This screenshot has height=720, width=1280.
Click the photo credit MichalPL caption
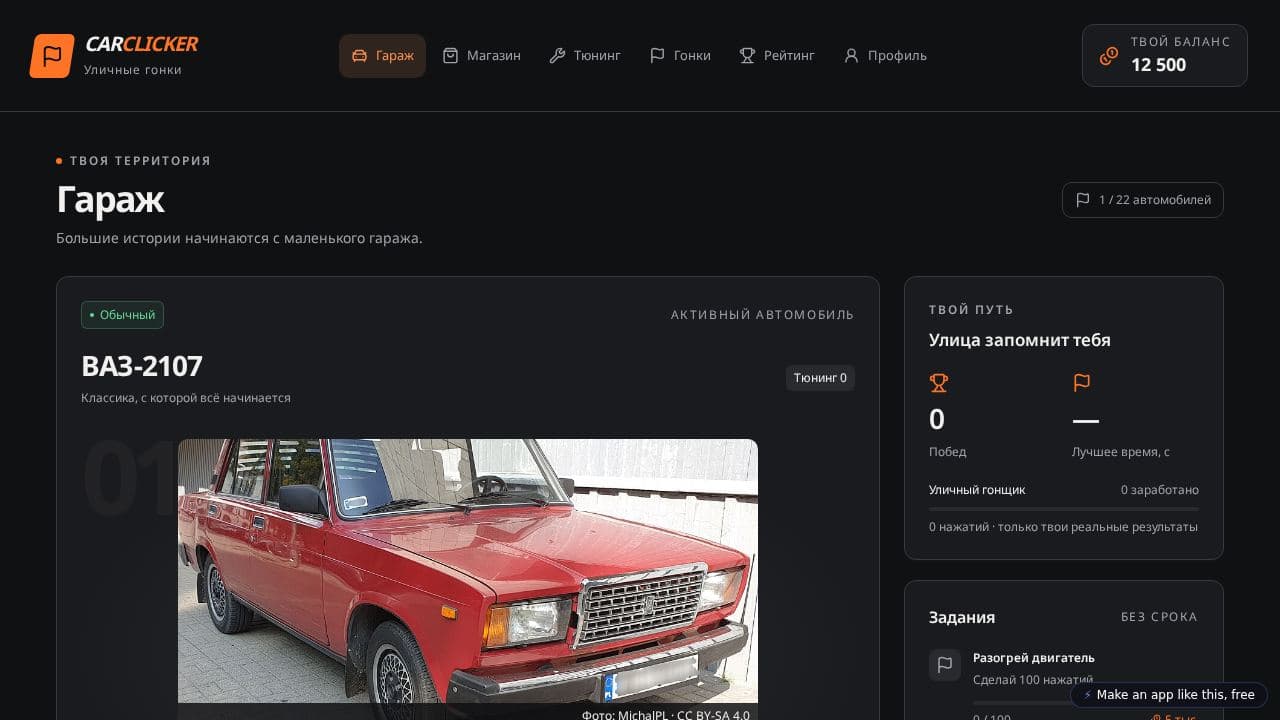666,714
